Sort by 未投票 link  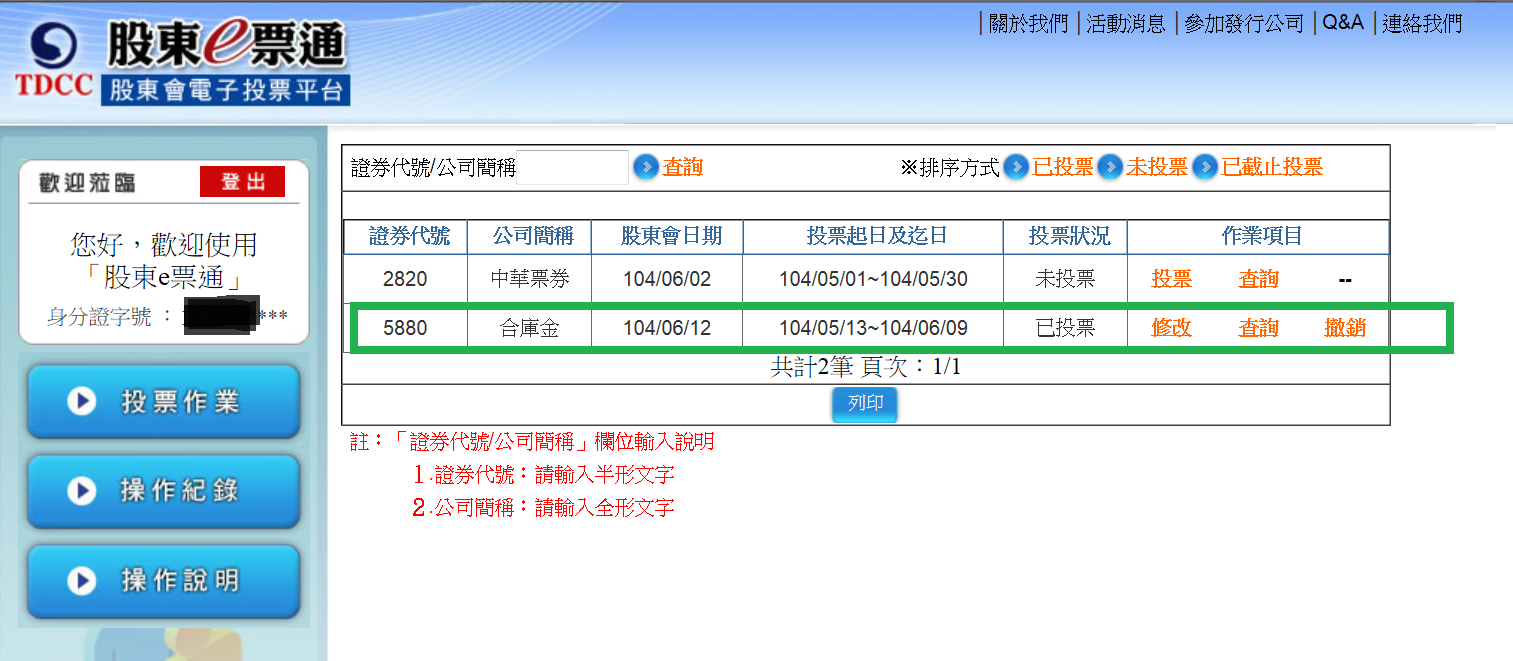tap(1157, 167)
